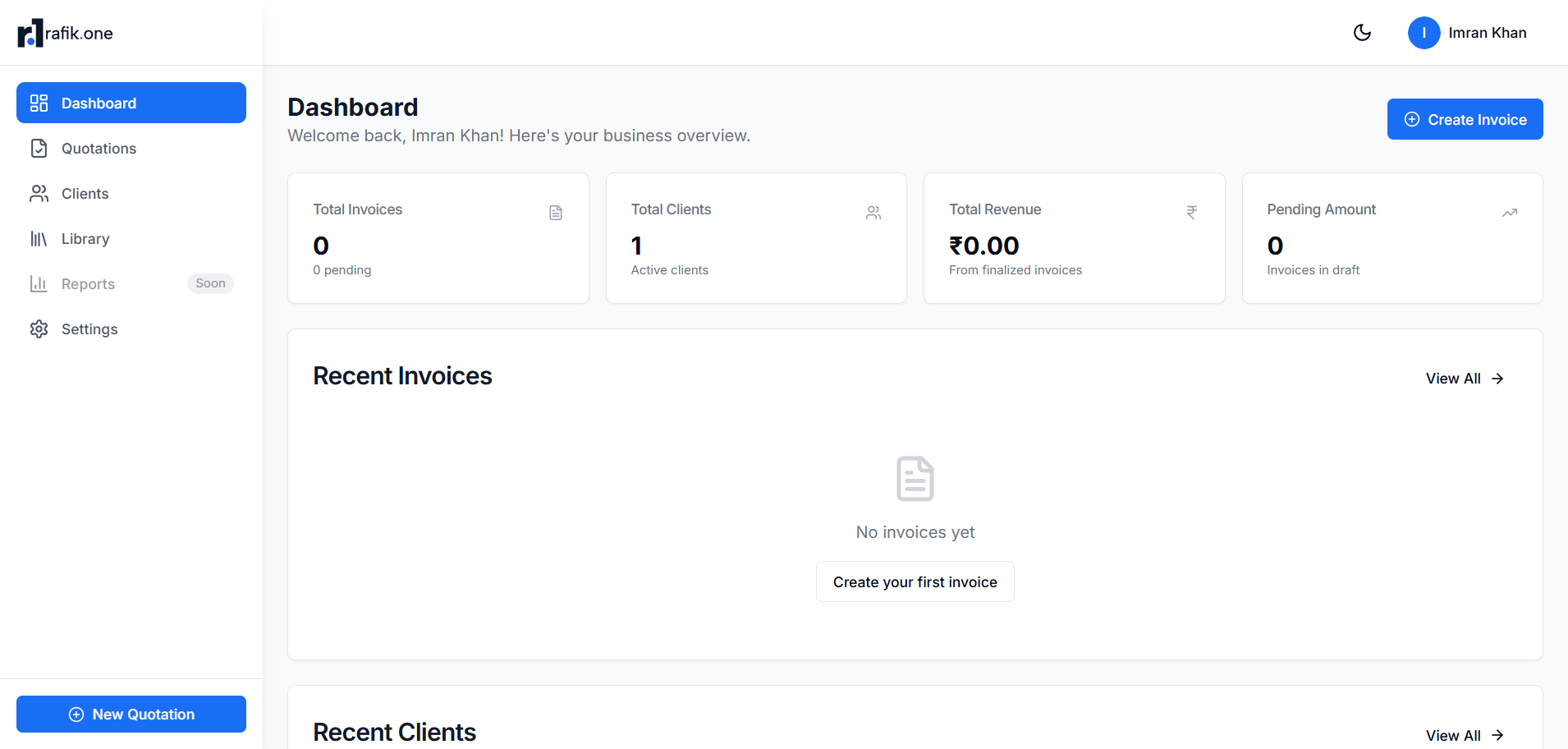Screen dimensions: 1568x749
Task: Click the Quotations document icon
Action: click(39, 148)
